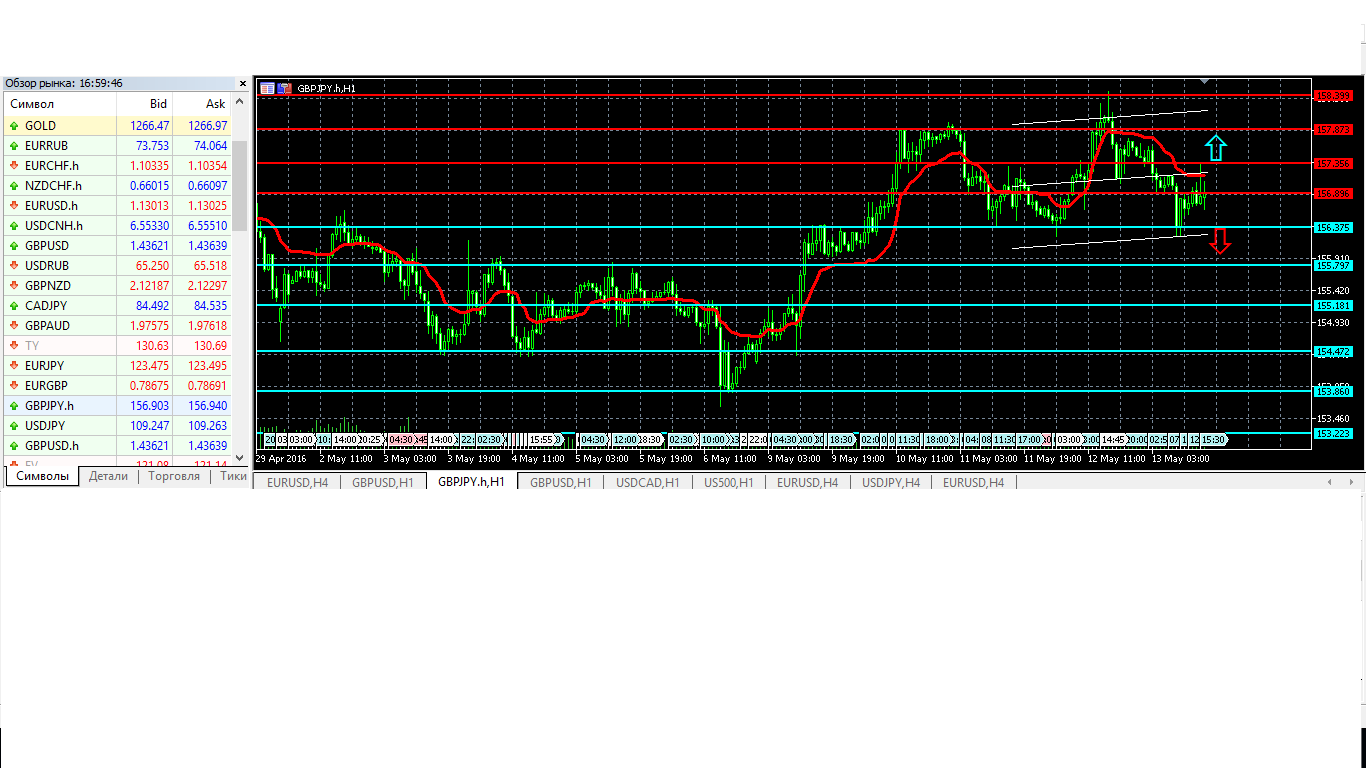1366x768 pixels.
Task: Click the direction arrow icon beside NZDCHF.h
Action: pyautogui.click(x=14, y=186)
